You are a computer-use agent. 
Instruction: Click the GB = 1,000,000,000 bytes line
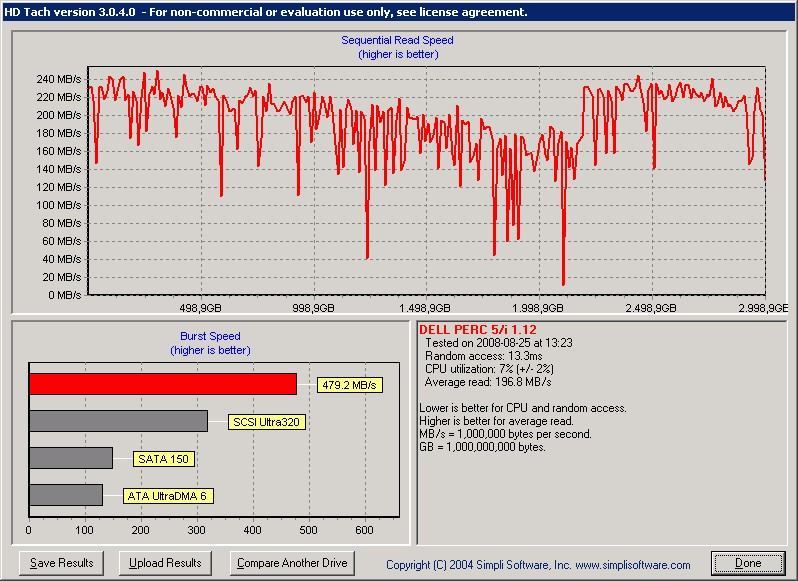pos(482,447)
